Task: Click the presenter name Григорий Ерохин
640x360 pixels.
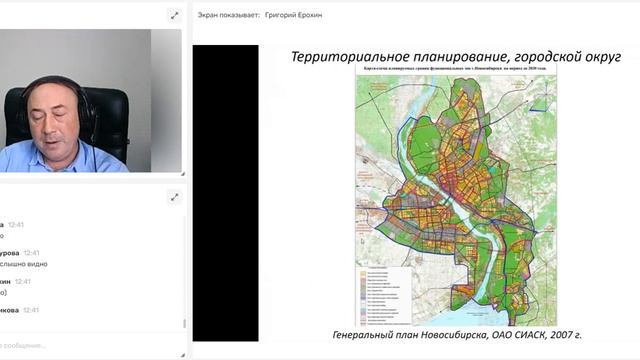Action: tap(293, 15)
